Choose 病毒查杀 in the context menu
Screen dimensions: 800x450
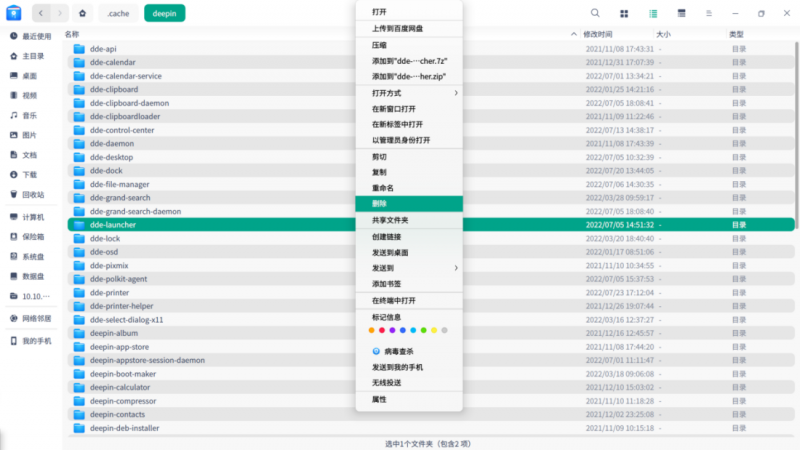pos(409,352)
